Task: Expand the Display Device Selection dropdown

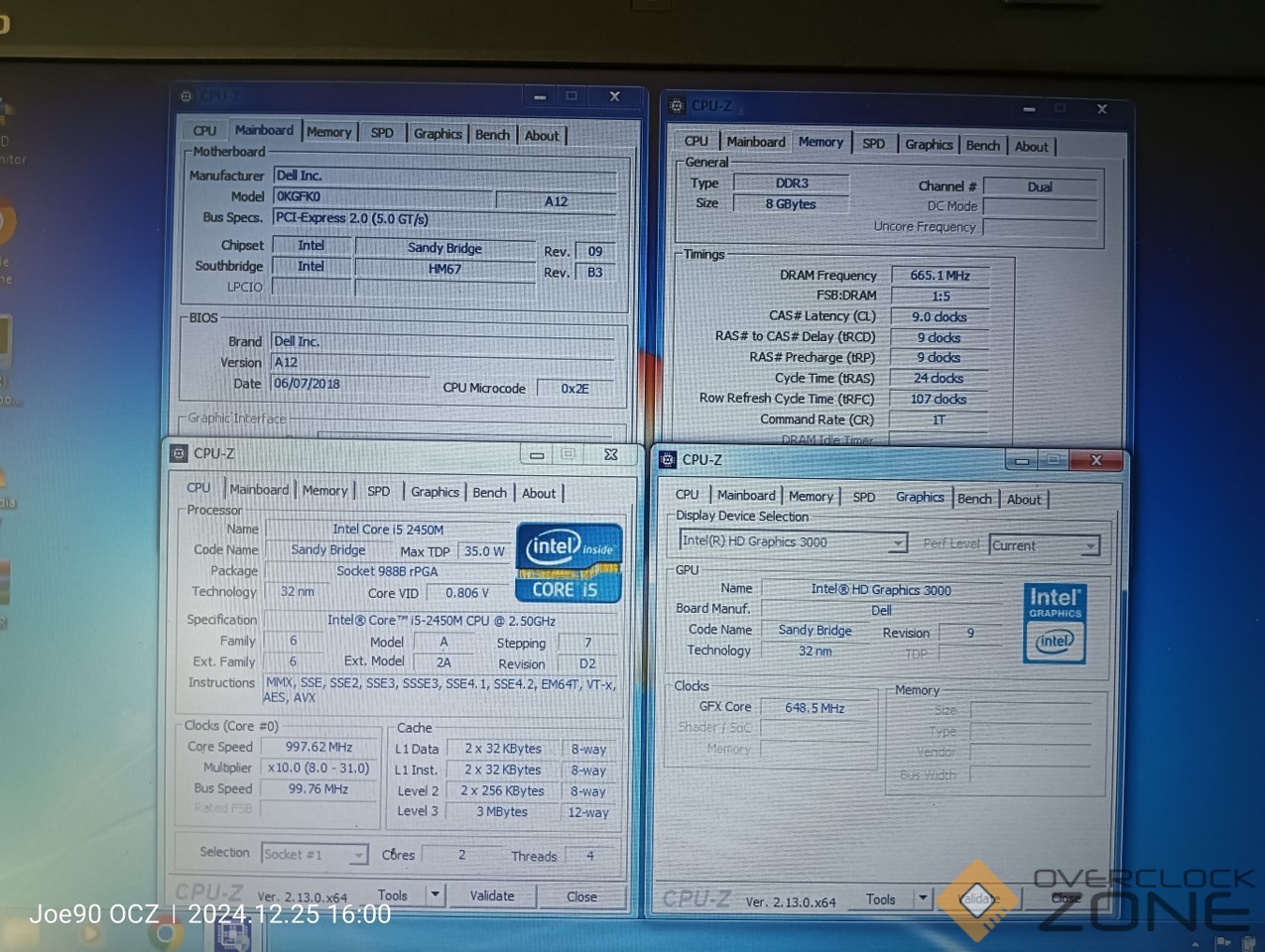Action: point(793,542)
